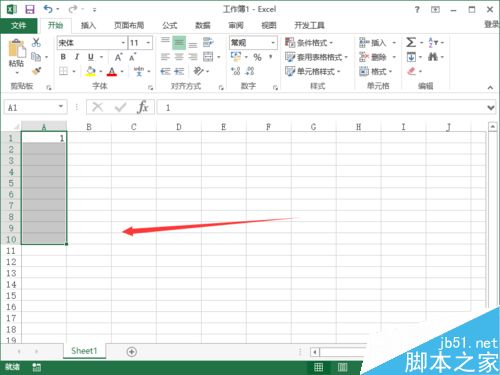This screenshot has height=375, width=500.
Task: Center text horizontally
Action: coord(179,57)
